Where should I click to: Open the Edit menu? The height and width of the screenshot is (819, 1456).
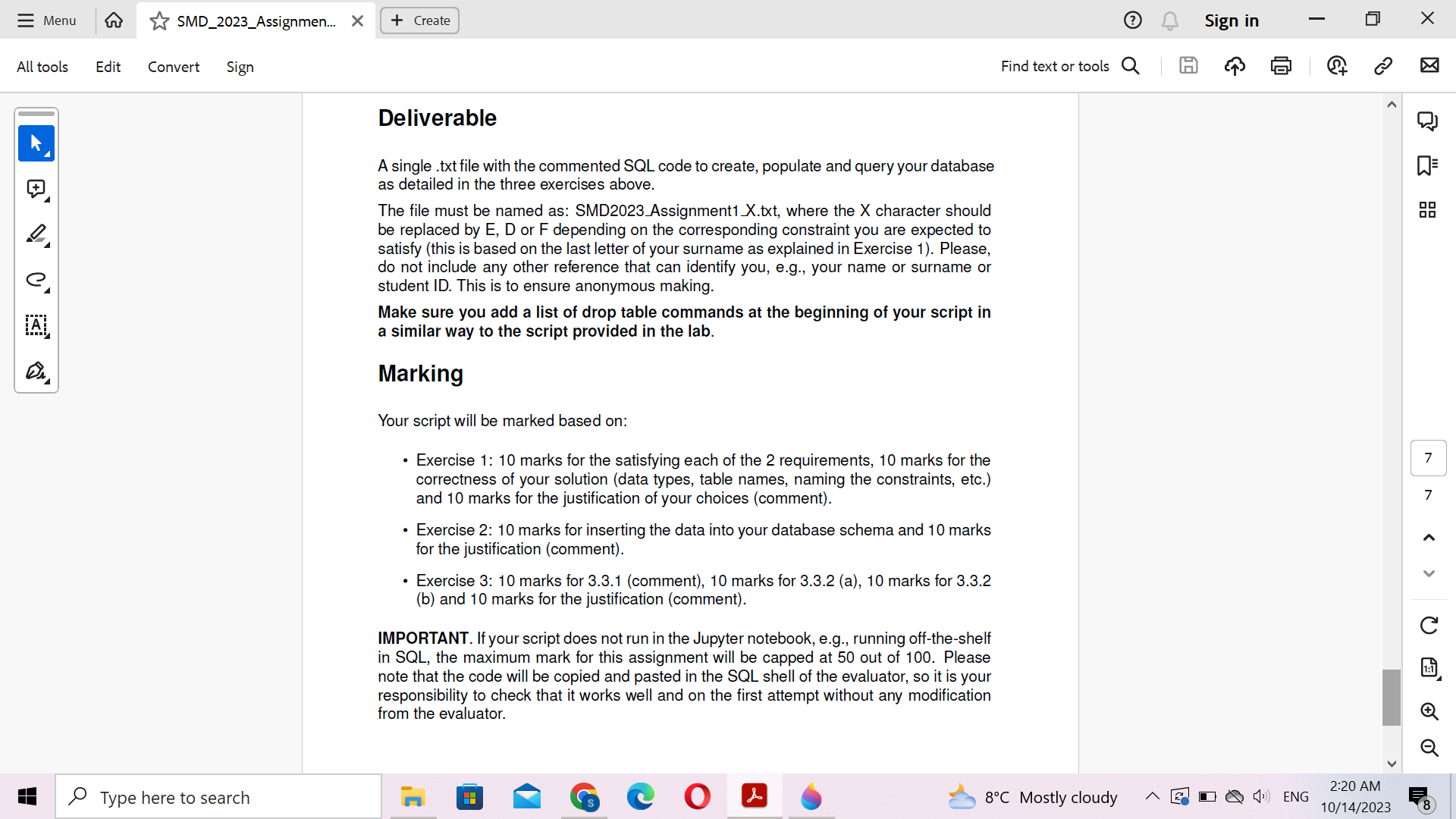pyautogui.click(x=108, y=67)
